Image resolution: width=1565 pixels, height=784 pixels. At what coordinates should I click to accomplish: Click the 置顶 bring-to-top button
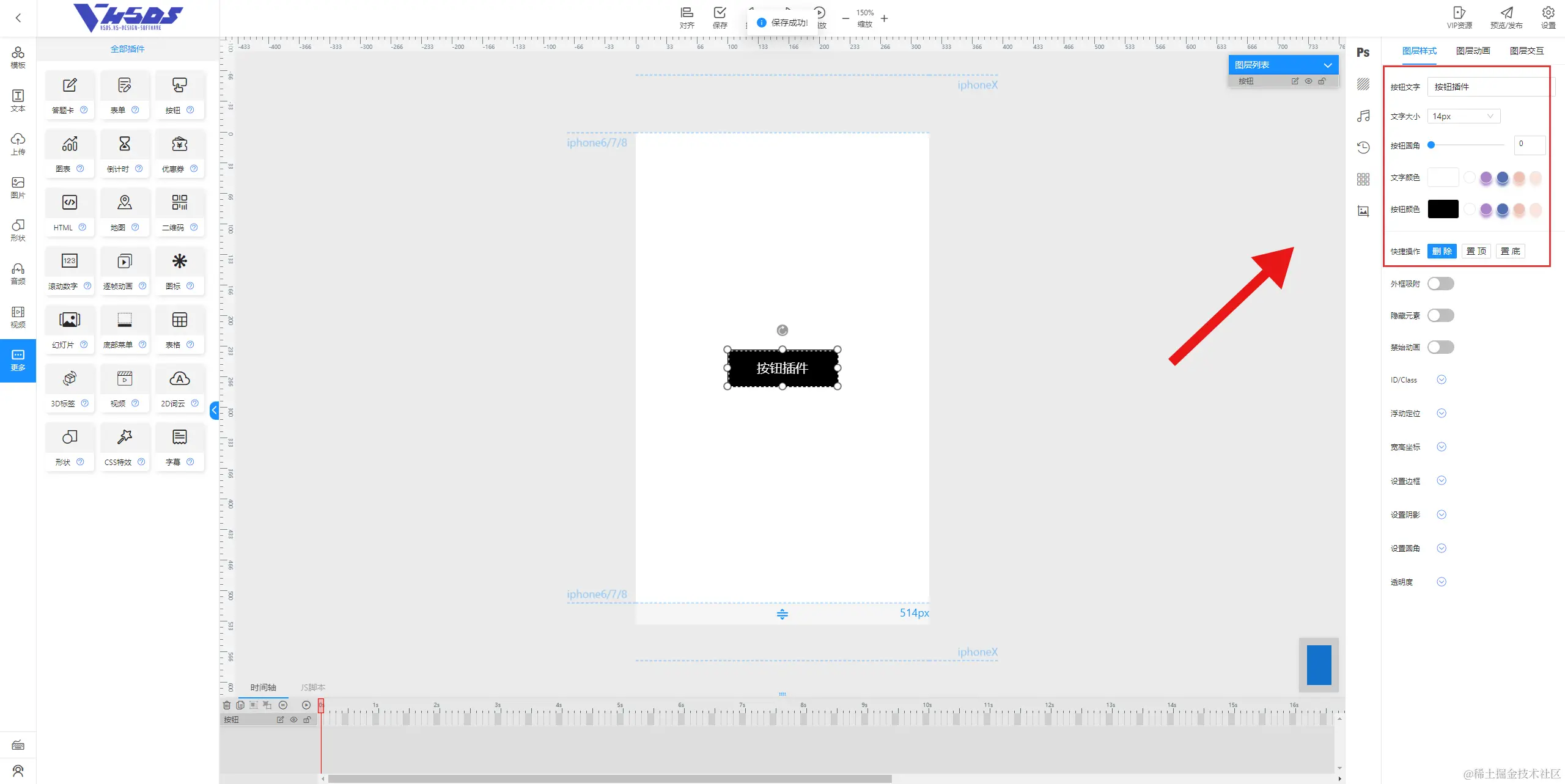(x=1476, y=251)
